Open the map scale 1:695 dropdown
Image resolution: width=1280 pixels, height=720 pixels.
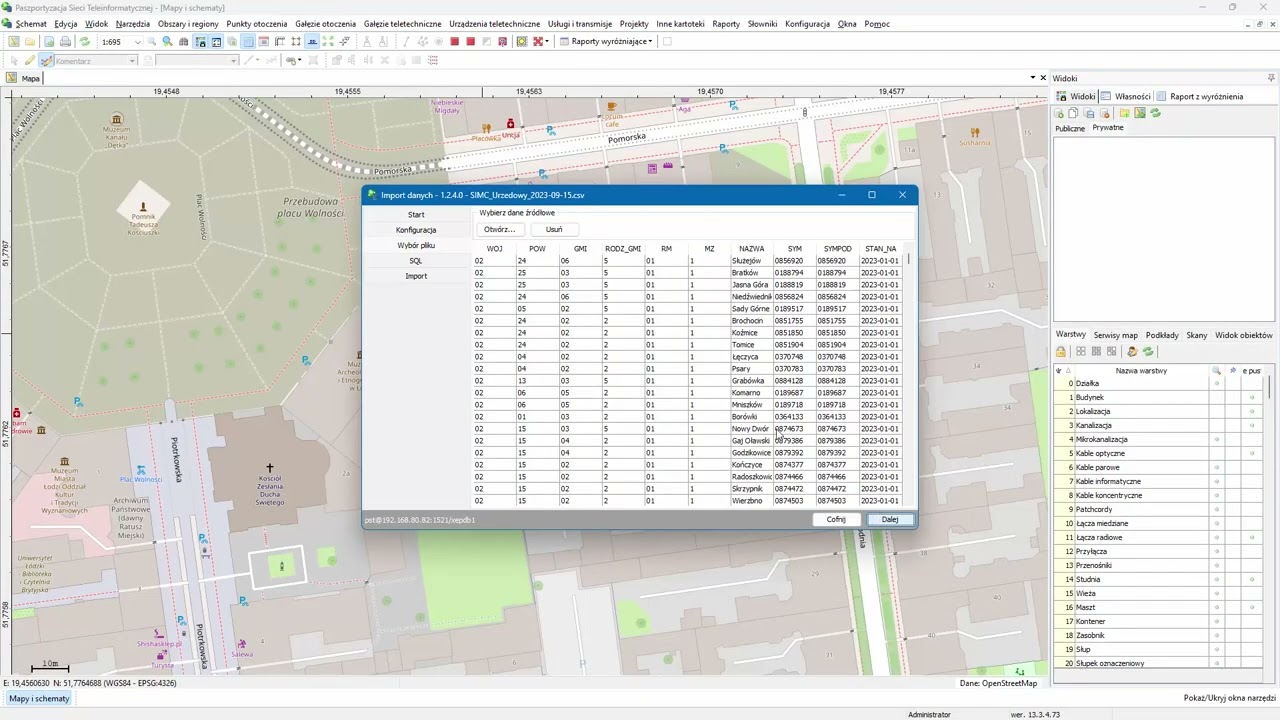coord(138,42)
